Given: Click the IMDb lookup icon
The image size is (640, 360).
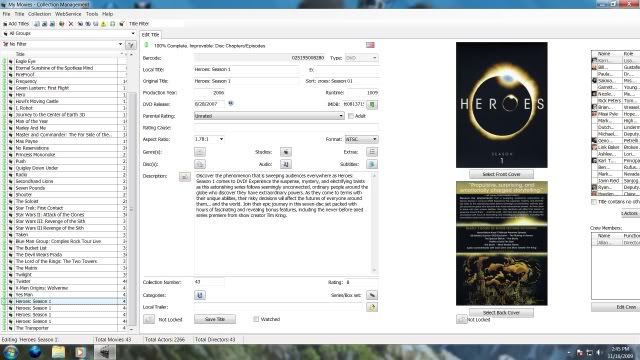Looking at the screenshot, I should click(x=372, y=104).
